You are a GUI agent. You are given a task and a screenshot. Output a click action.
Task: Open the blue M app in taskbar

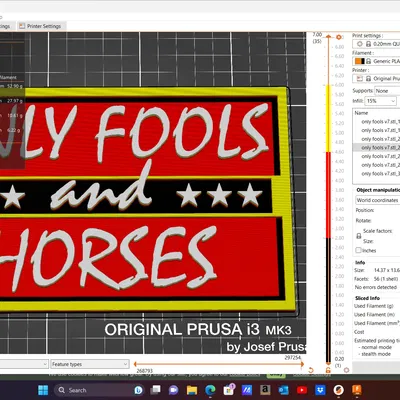(x=247, y=390)
